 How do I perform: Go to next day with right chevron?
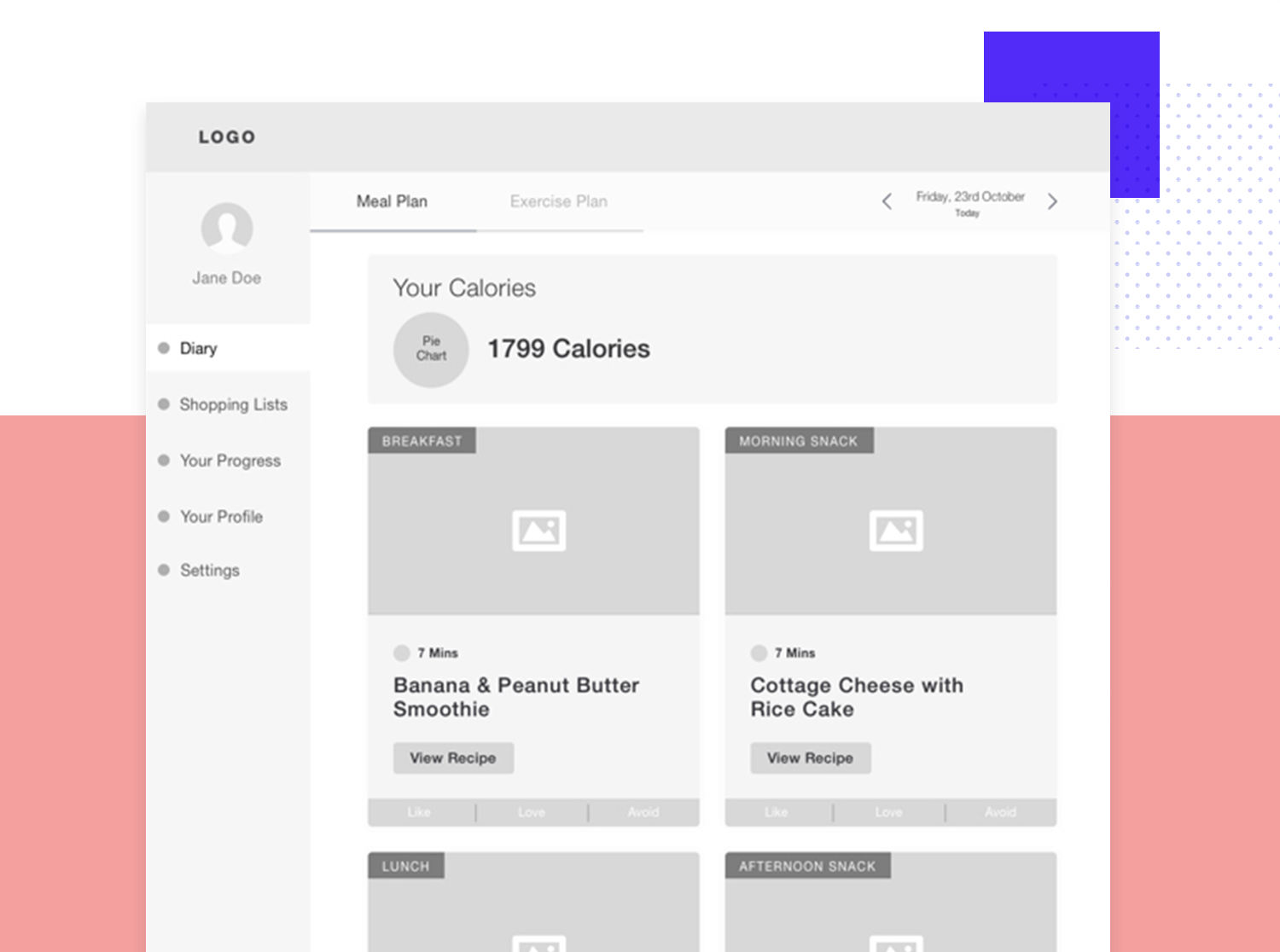(x=1052, y=201)
